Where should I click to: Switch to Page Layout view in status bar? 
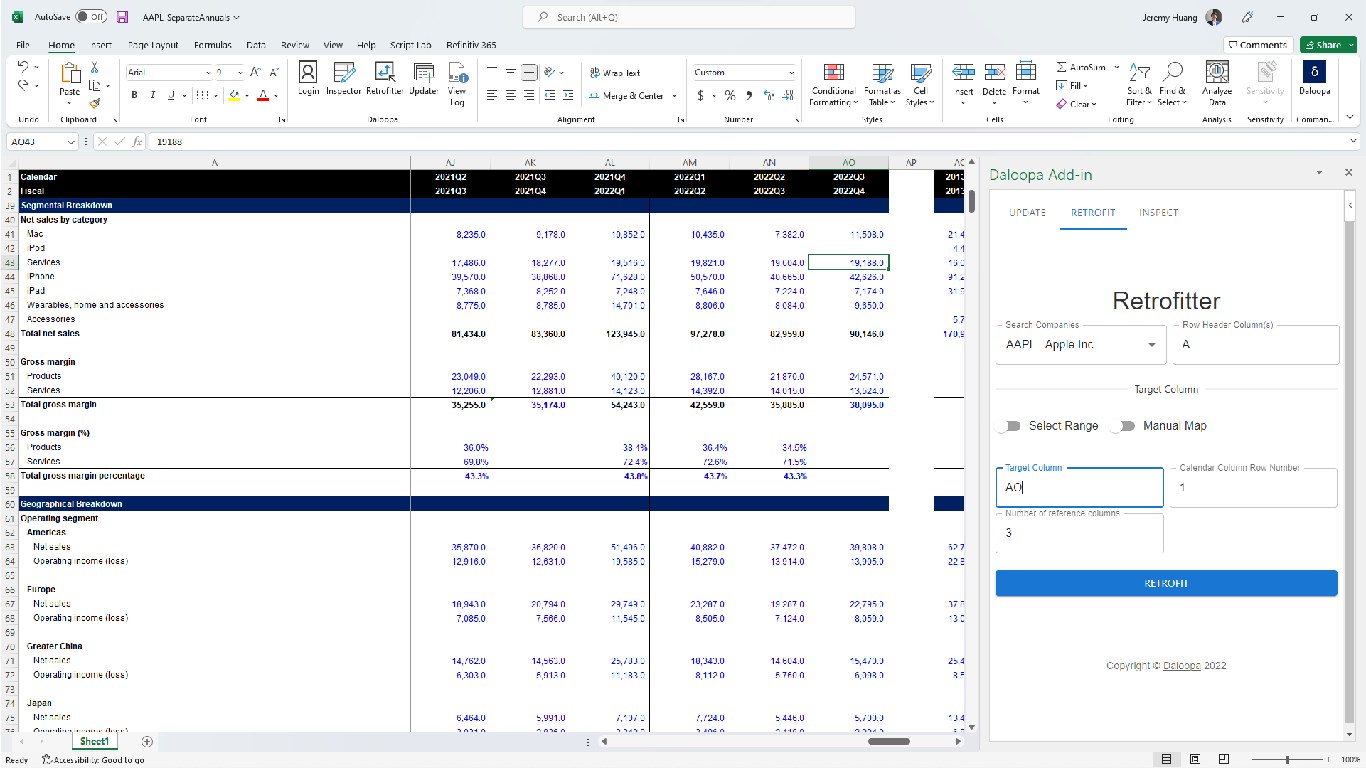click(x=1195, y=760)
